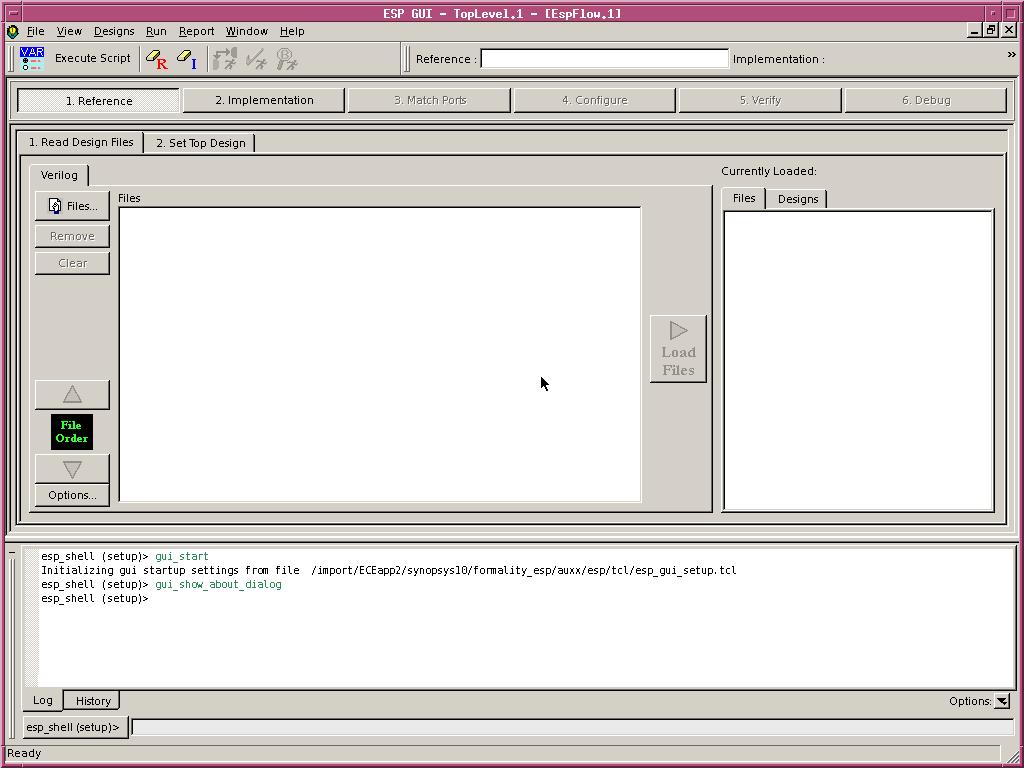
Task: Maximize the ESP GUI window from title bar
Action: 1010,13
